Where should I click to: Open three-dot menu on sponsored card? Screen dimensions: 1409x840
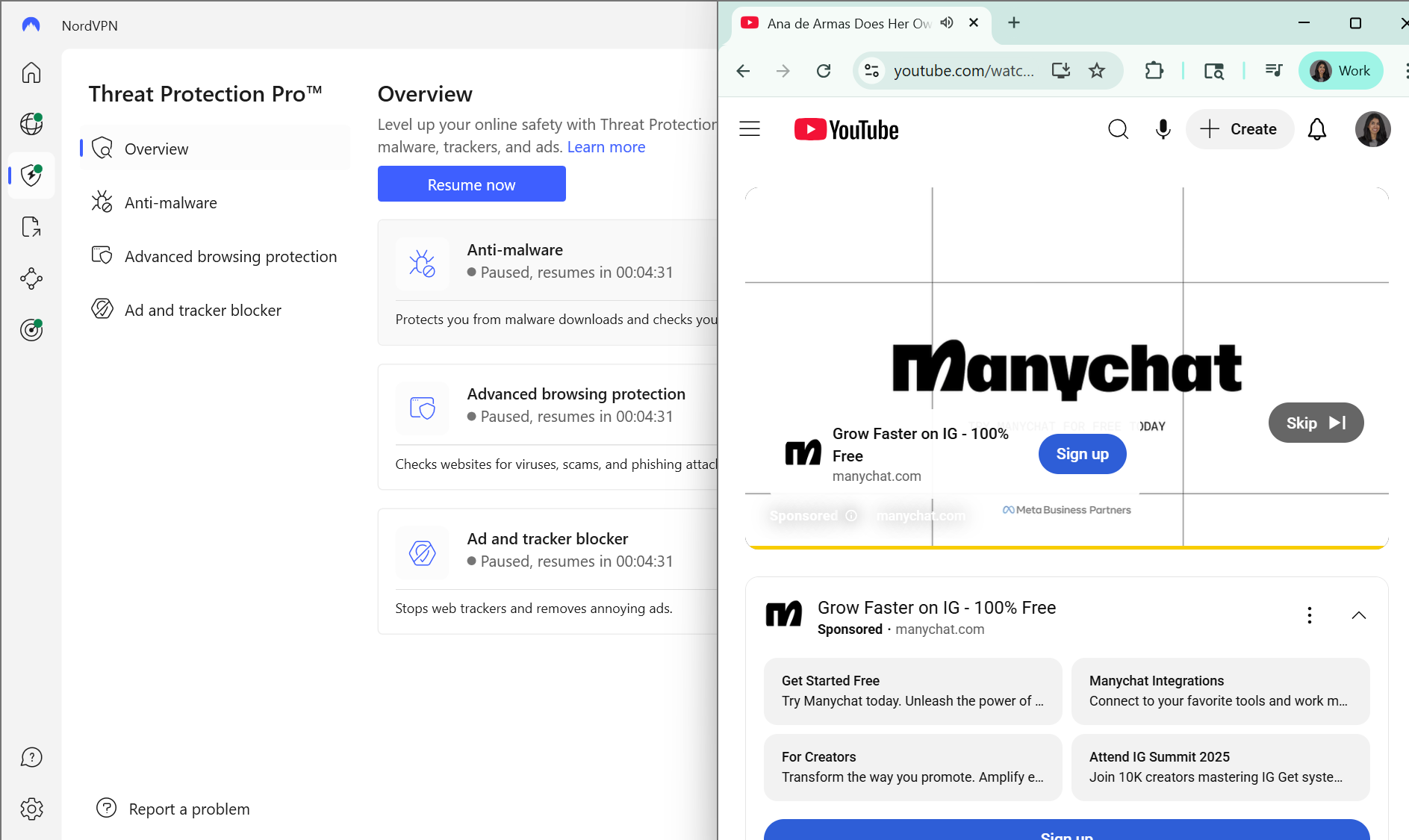tap(1309, 615)
